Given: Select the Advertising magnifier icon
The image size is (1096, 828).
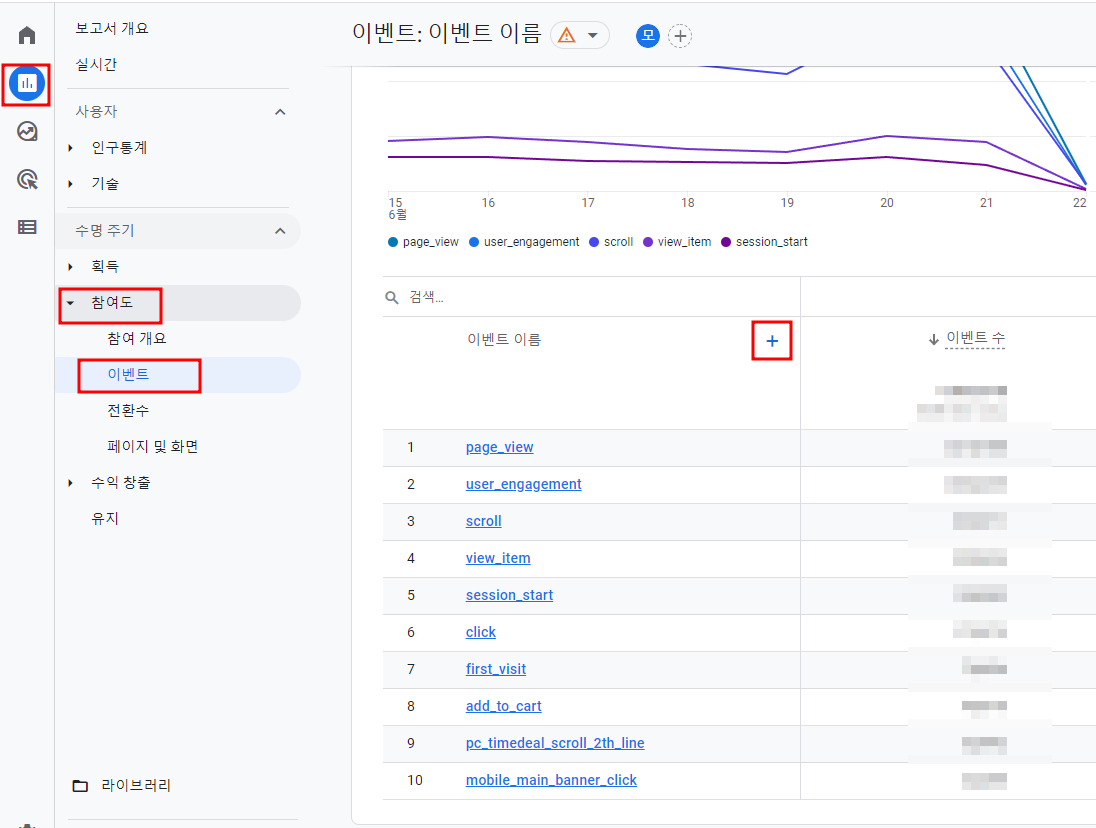Looking at the screenshot, I should click(25, 177).
